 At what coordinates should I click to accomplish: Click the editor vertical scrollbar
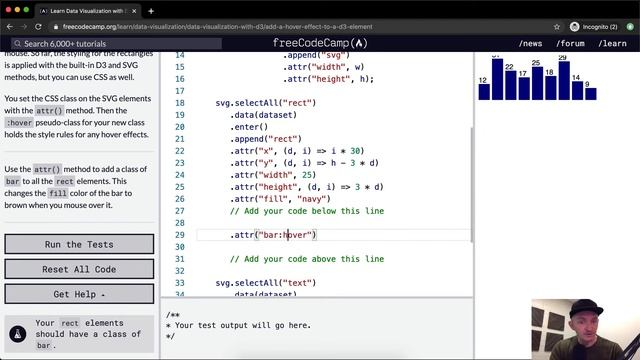(471, 184)
